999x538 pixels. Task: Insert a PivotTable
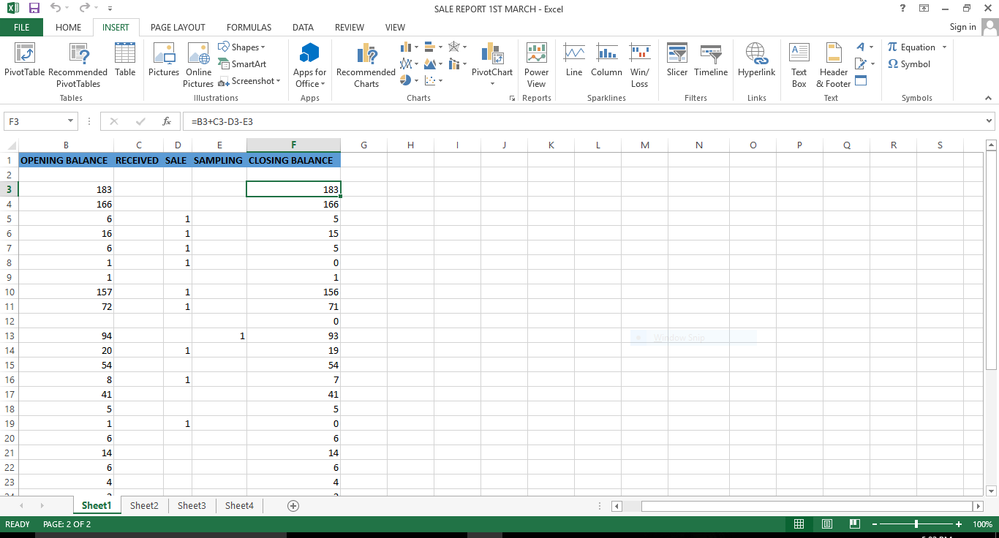coord(24,60)
